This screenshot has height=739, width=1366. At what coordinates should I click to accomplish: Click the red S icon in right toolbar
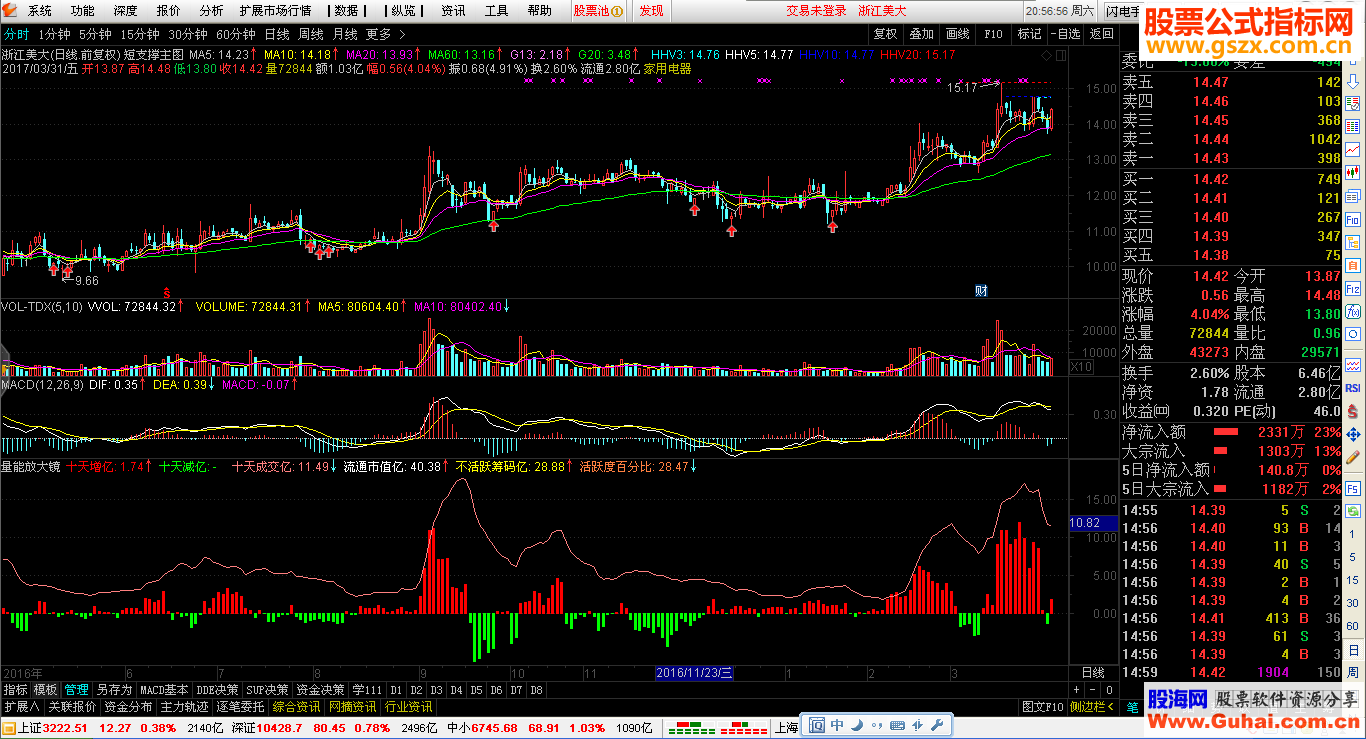(1354, 410)
